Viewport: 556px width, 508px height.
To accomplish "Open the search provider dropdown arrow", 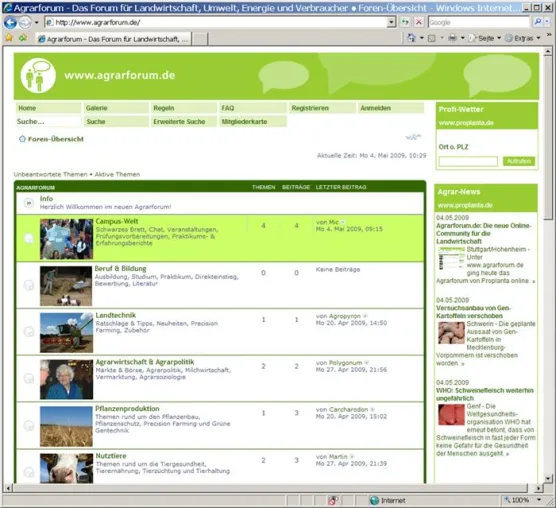I will tap(546, 22).
